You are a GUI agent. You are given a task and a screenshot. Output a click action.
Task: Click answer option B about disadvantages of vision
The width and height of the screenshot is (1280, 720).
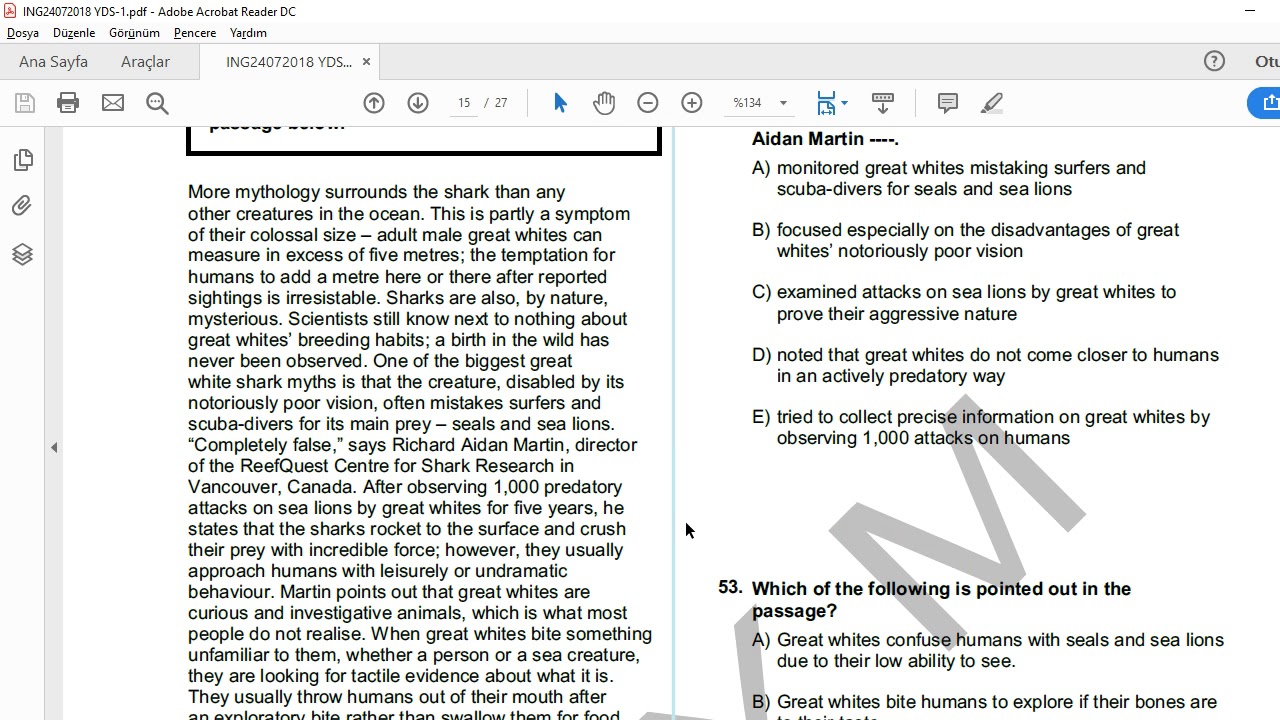point(966,240)
